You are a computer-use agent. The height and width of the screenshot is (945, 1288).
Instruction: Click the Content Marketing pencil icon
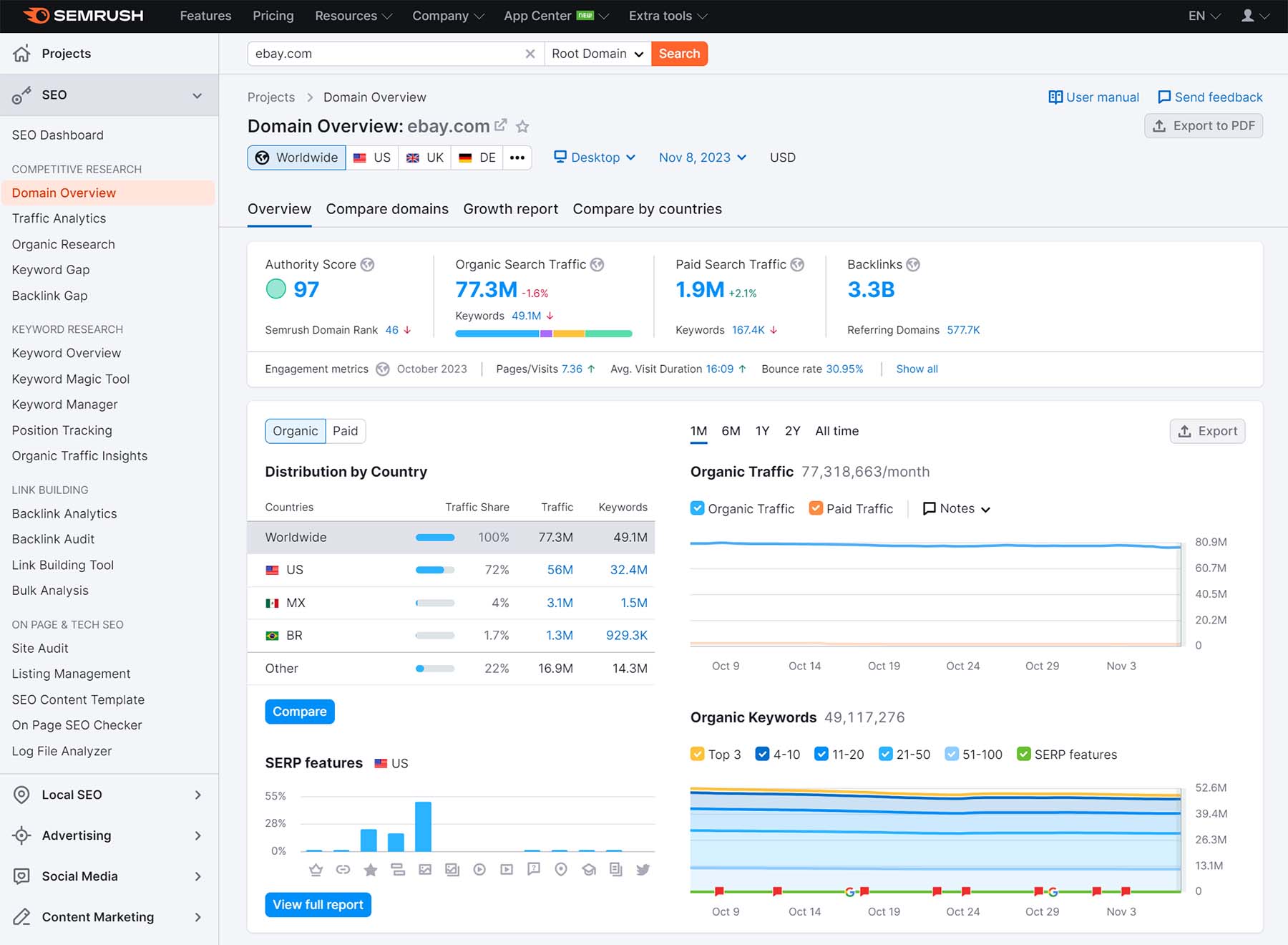click(x=21, y=916)
